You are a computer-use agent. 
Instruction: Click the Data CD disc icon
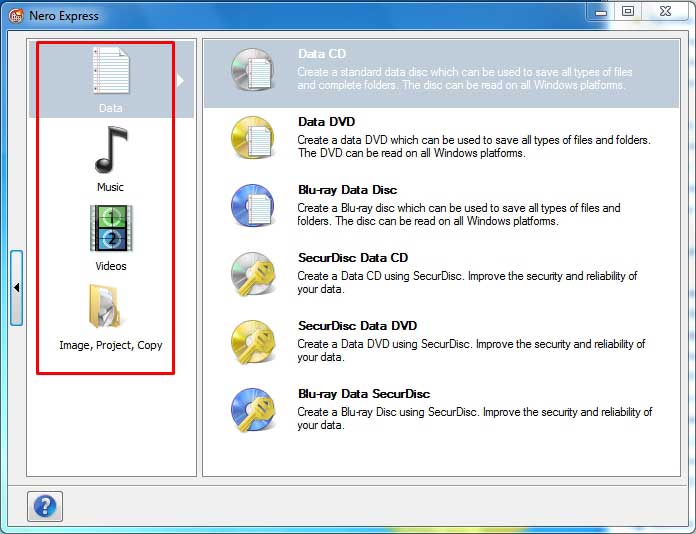(253, 70)
